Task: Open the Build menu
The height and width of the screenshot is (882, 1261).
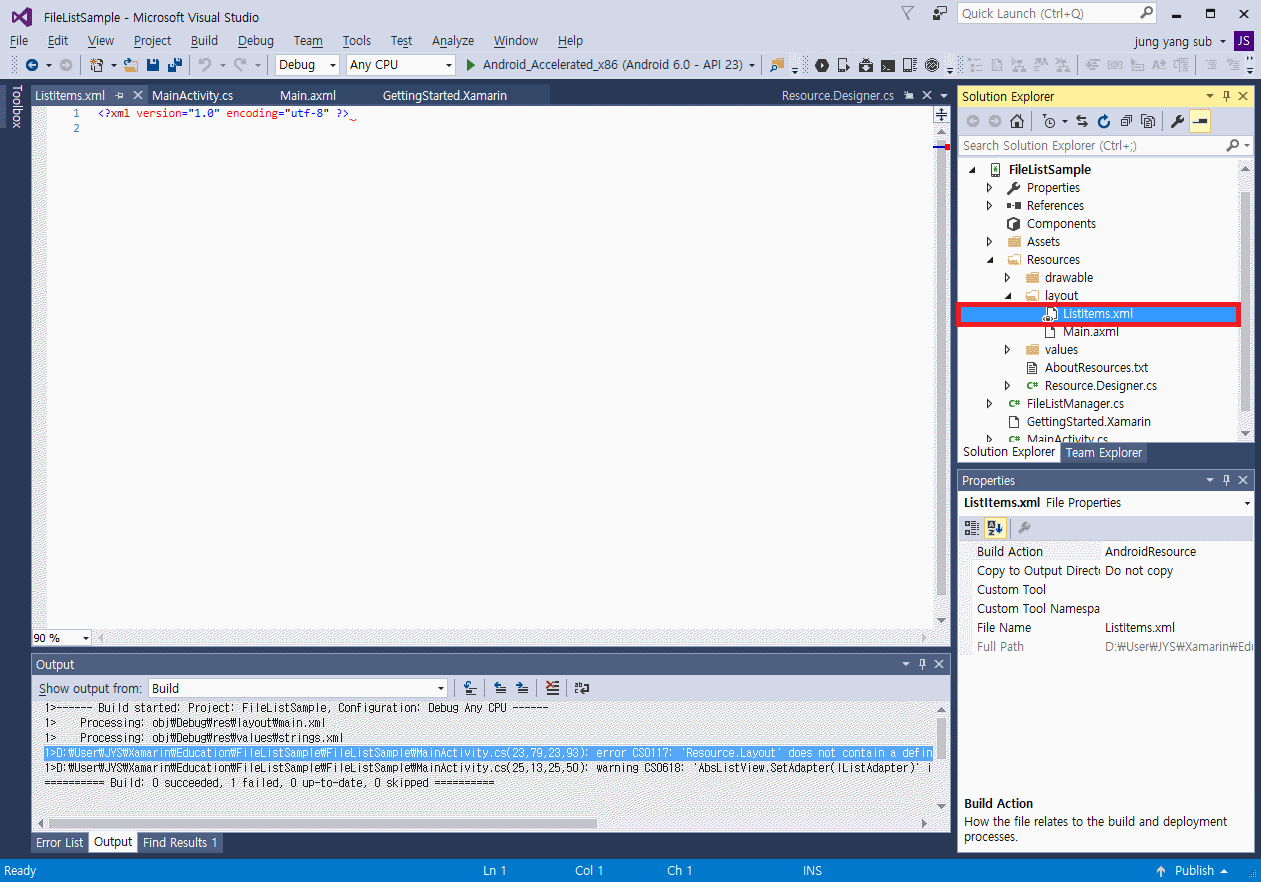Action: 204,41
